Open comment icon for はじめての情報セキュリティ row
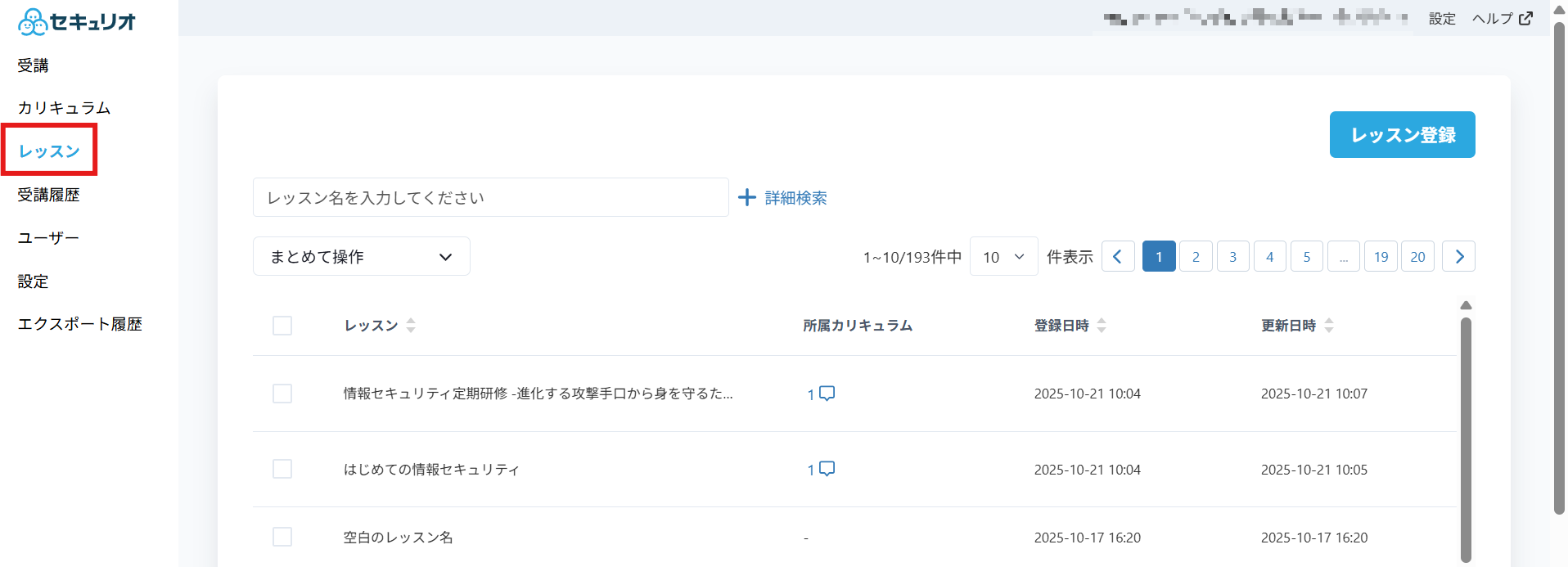The width and height of the screenshot is (1568, 567). pyautogui.click(x=827, y=469)
